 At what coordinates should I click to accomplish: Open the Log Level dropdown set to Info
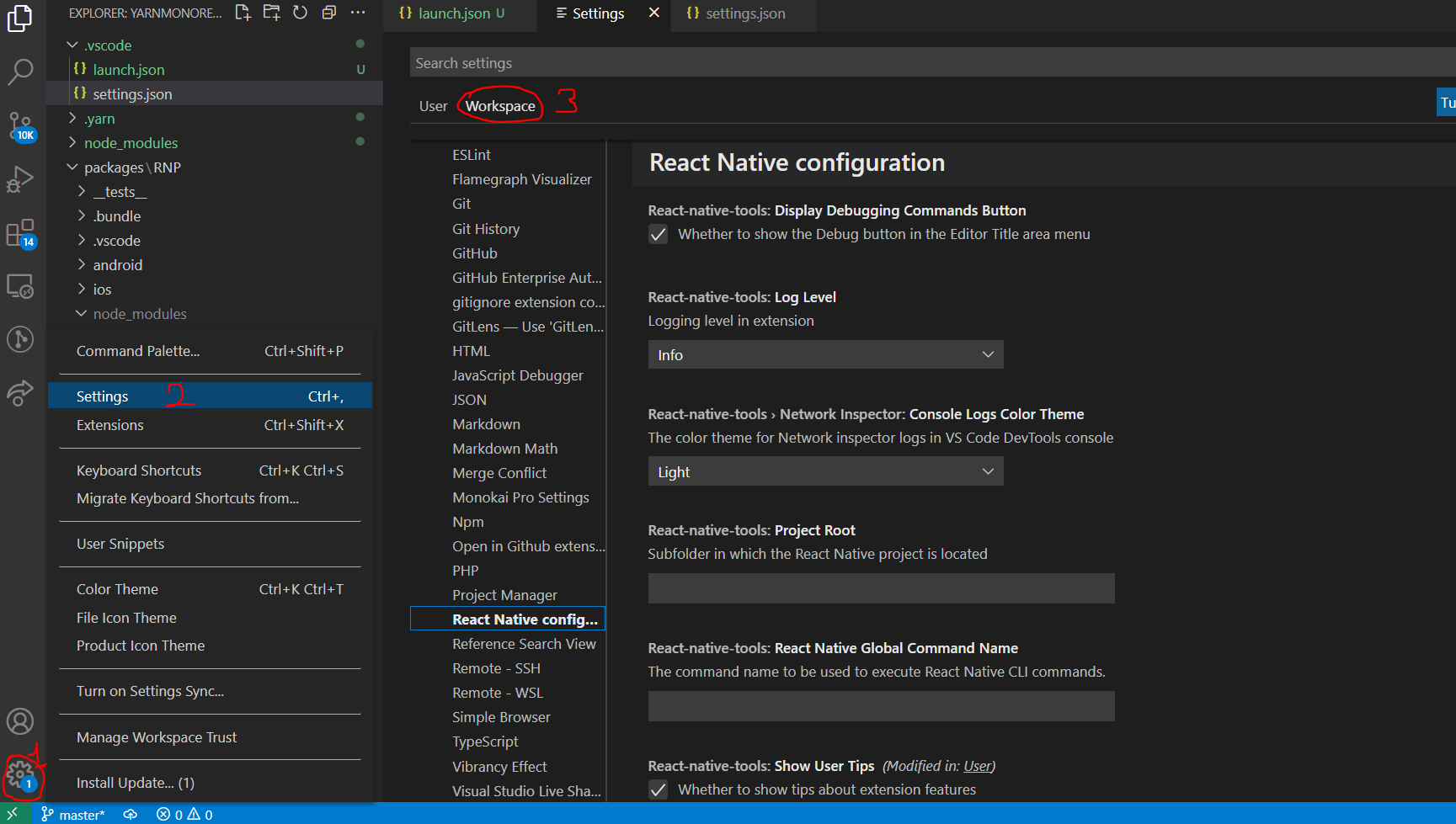tap(825, 354)
